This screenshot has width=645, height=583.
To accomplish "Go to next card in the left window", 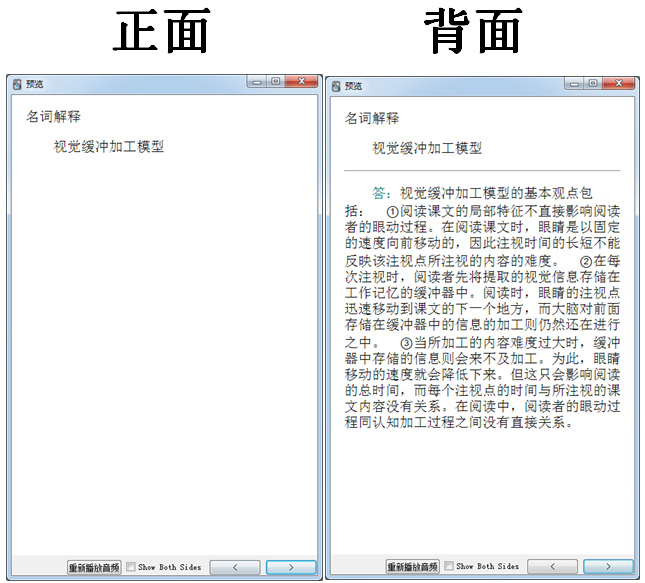I will pos(291,567).
